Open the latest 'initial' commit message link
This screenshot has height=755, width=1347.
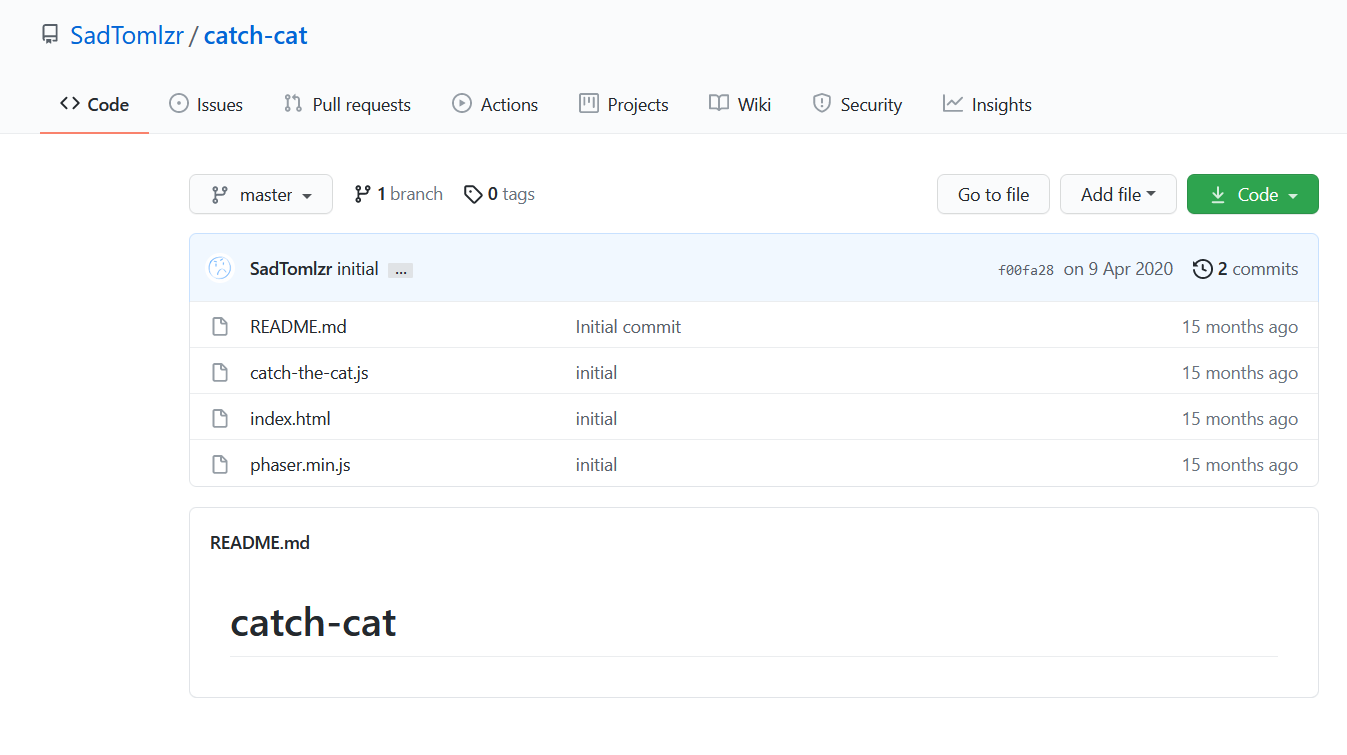tap(358, 269)
